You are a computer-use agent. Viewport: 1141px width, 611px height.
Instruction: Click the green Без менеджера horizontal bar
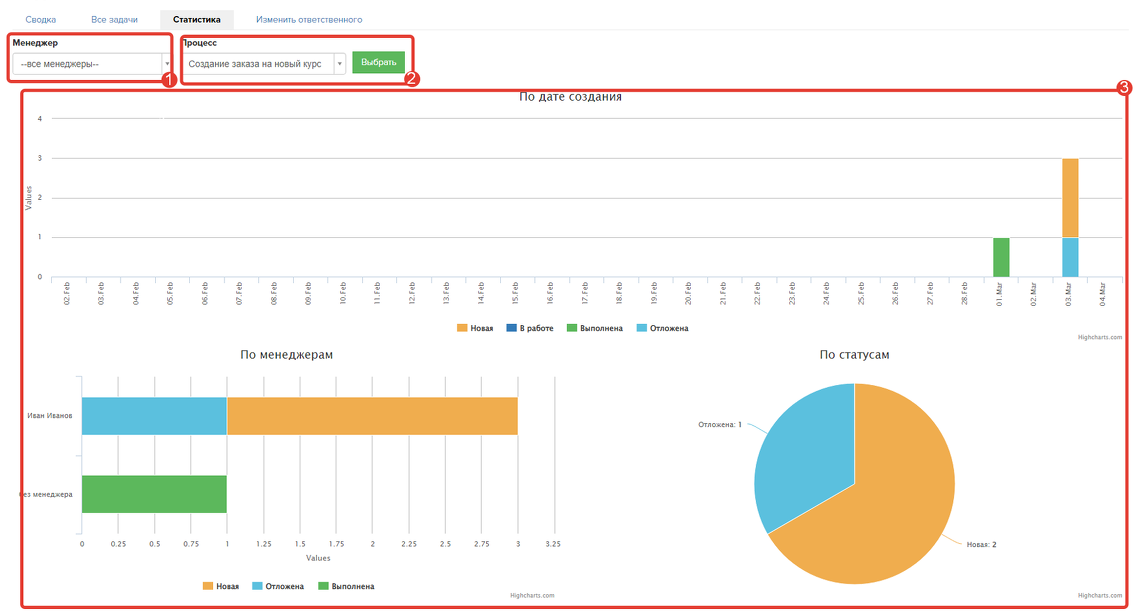pyautogui.click(x=154, y=494)
